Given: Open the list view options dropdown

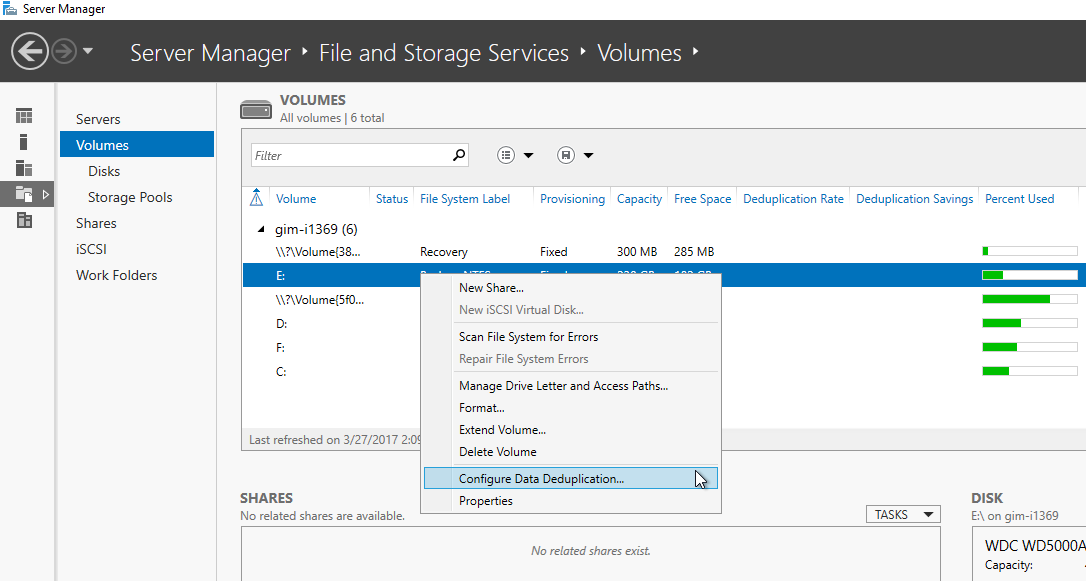Looking at the screenshot, I should (x=516, y=155).
